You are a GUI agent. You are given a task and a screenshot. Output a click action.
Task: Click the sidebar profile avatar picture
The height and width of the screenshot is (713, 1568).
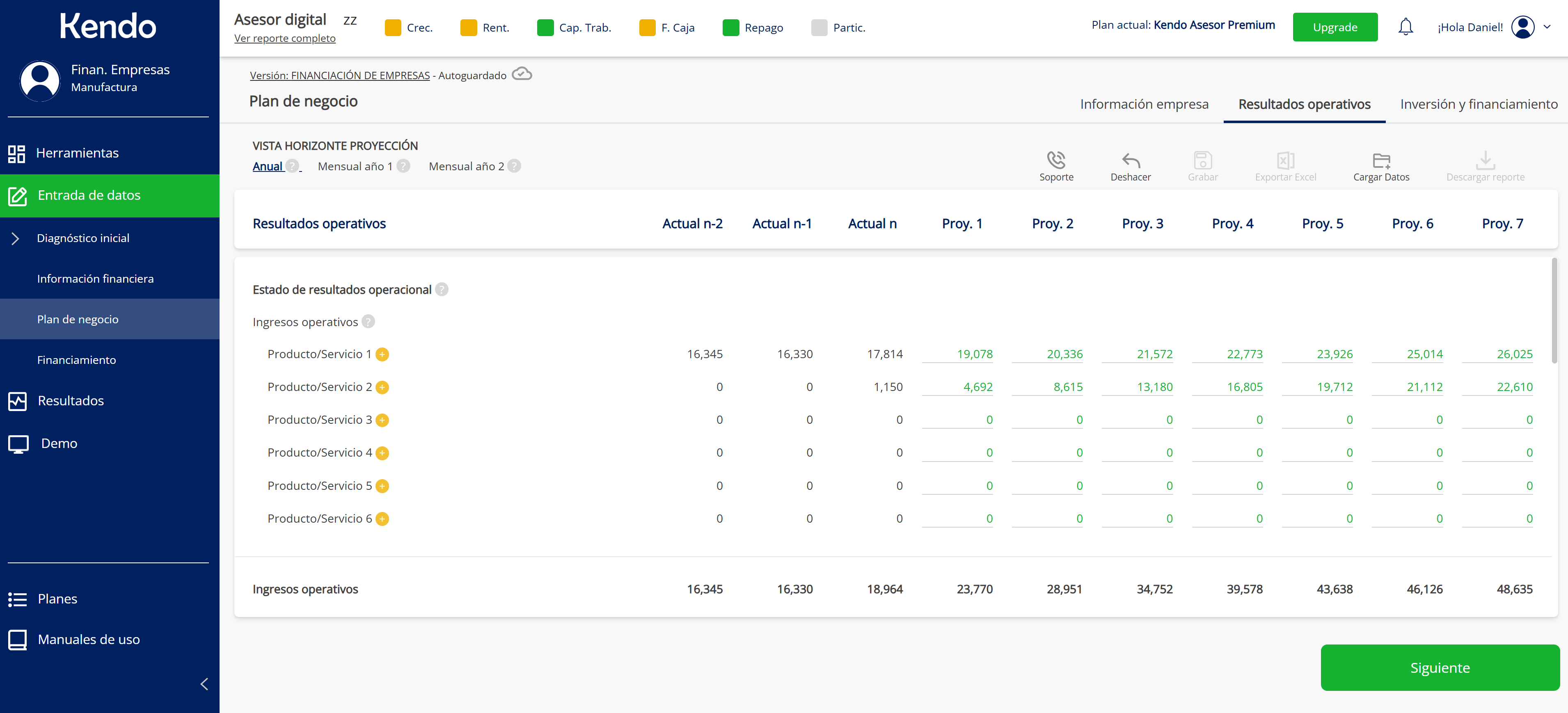point(40,80)
